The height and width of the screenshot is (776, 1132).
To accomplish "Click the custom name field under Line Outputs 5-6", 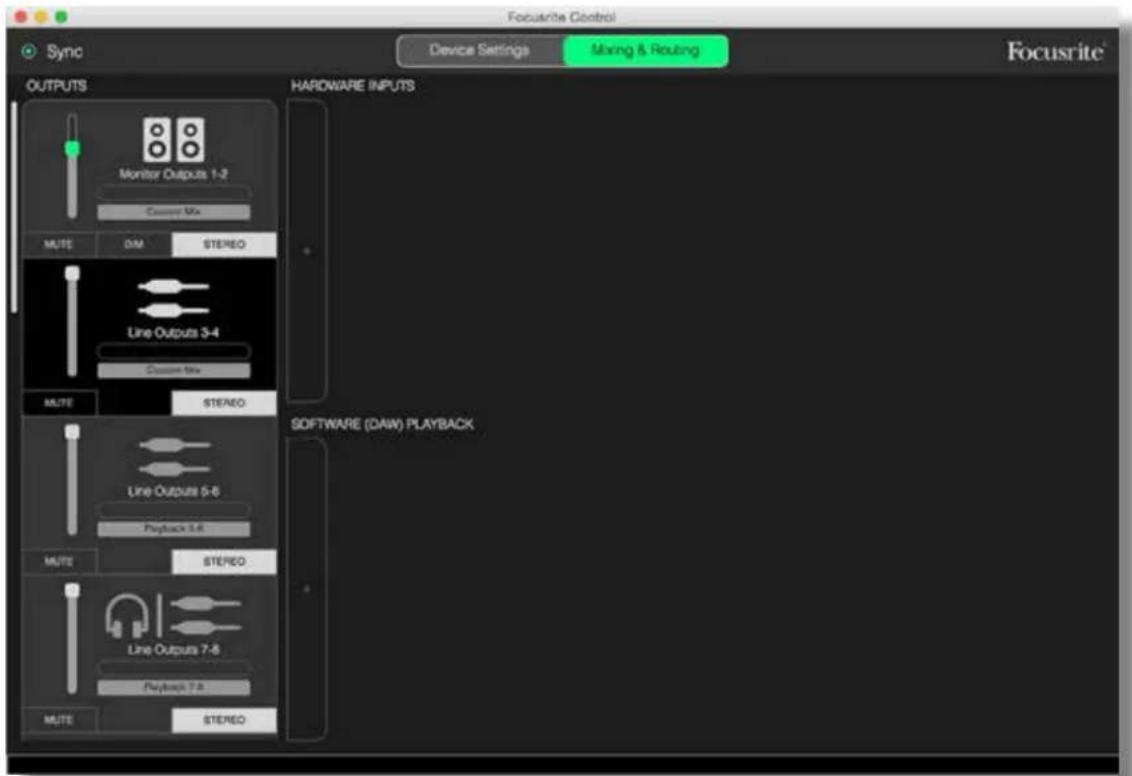I will coord(174,510).
